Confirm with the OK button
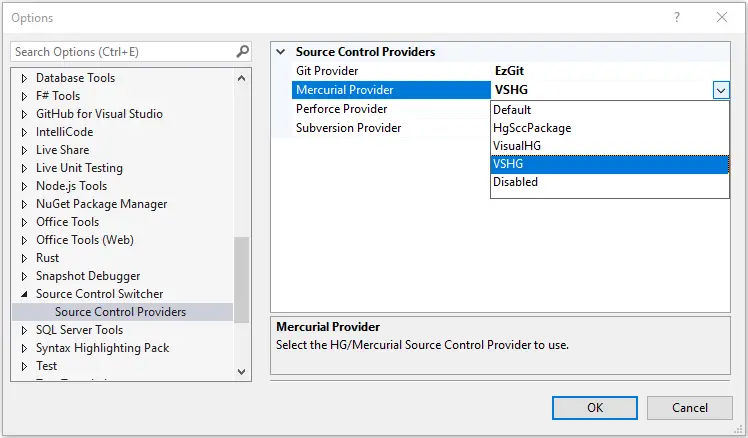This screenshot has height=438, width=748. click(x=594, y=408)
